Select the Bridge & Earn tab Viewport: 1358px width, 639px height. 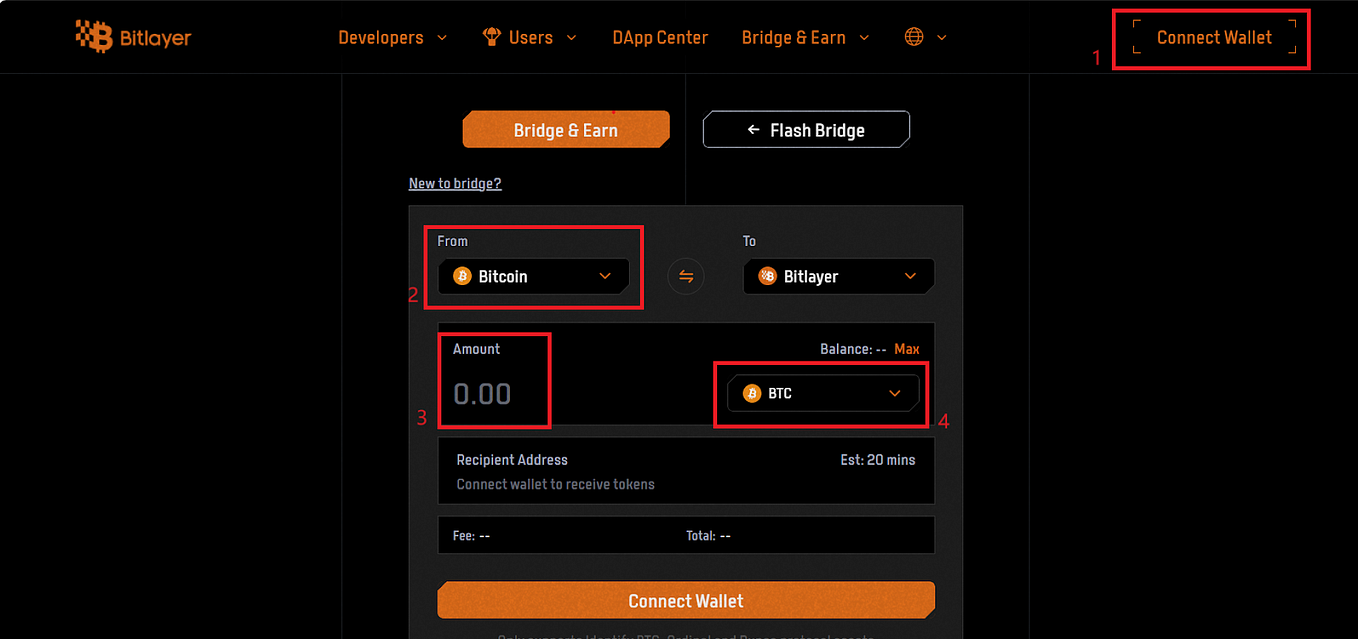click(565, 128)
